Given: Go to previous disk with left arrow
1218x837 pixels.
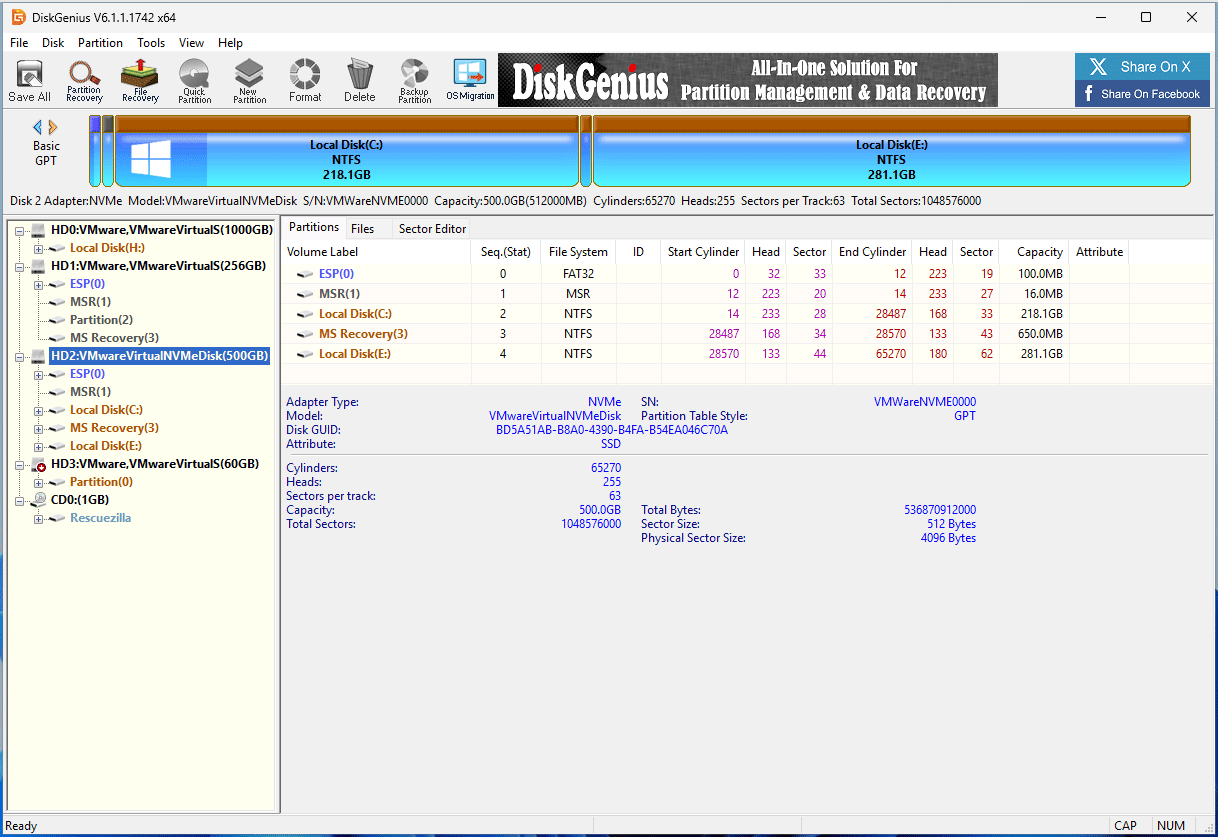Looking at the screenshot, I should pos(38,127).
